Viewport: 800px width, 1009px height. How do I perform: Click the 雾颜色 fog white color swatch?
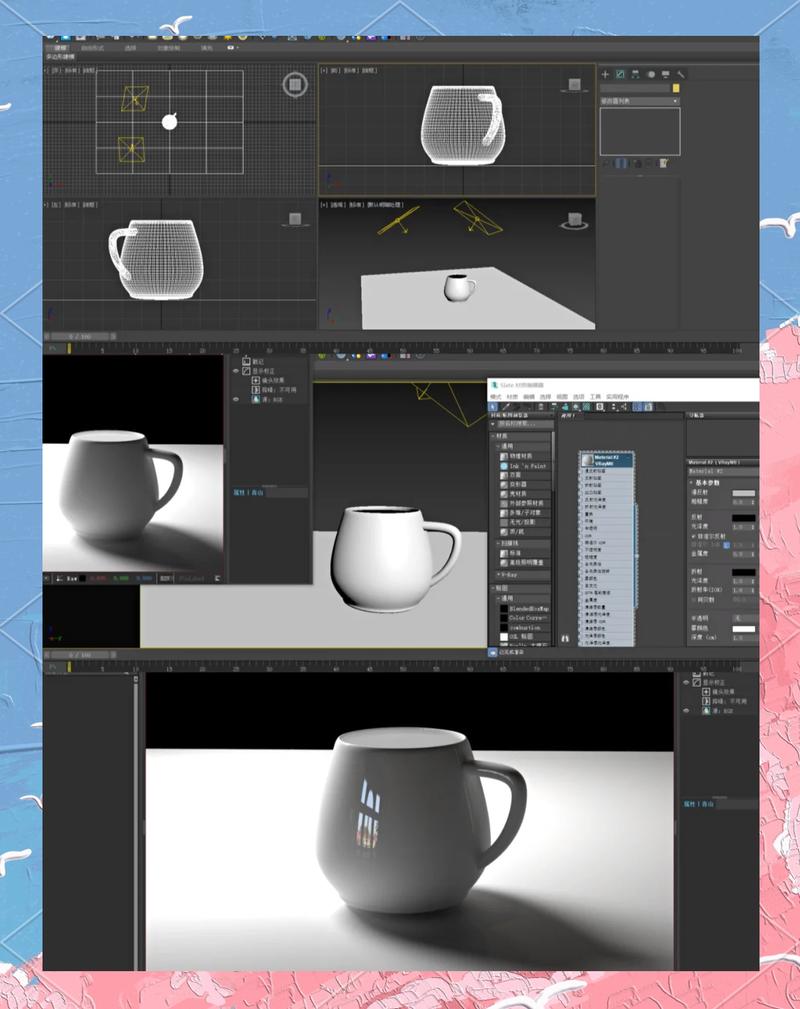pos(743,629)
